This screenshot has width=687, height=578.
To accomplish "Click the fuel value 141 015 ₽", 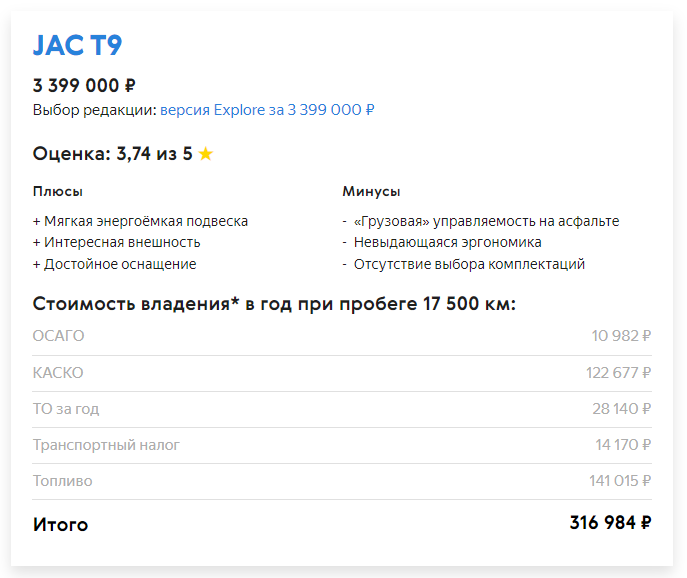I will [620, 481].
